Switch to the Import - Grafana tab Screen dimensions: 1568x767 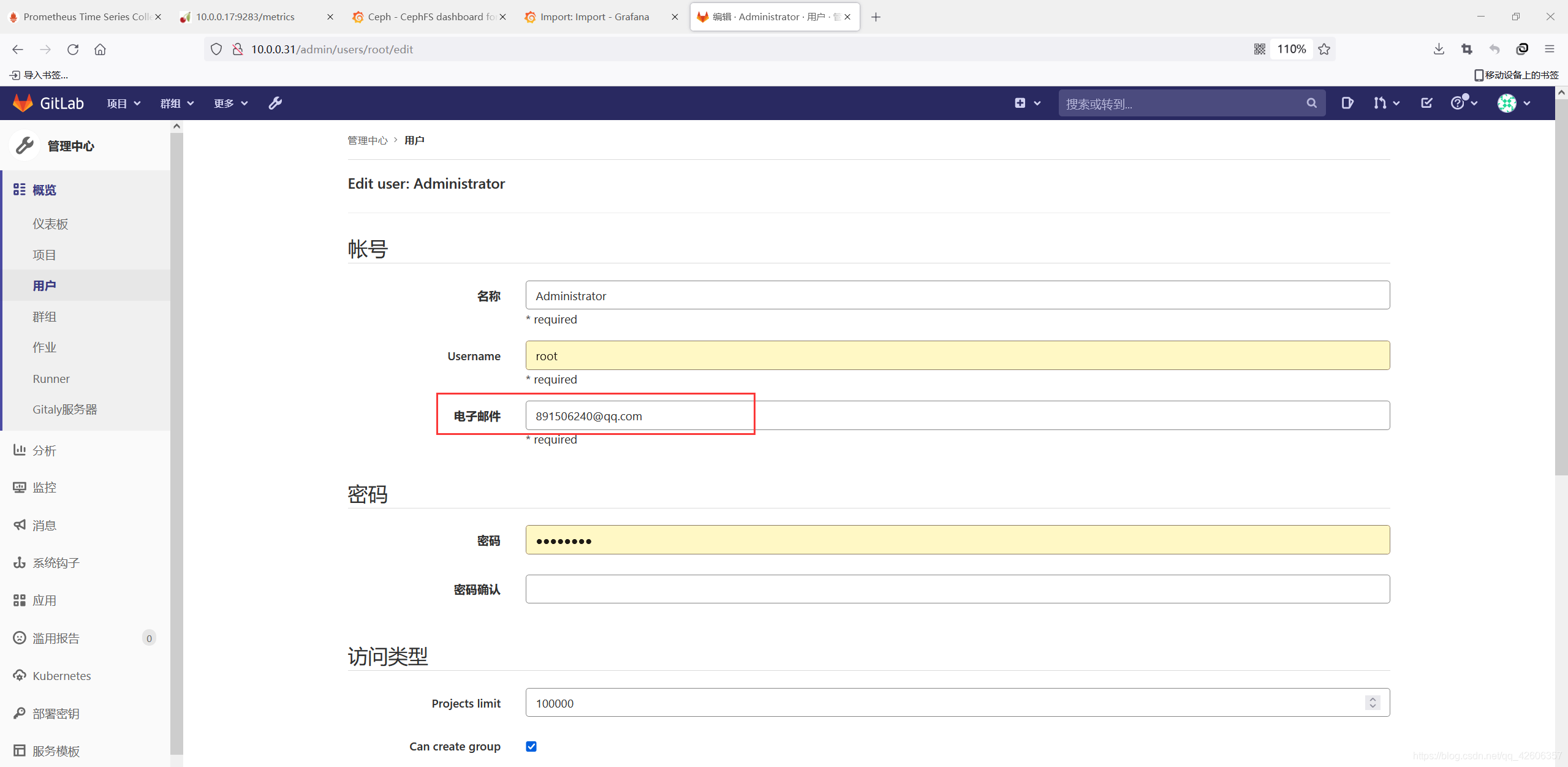pos(594,17)
